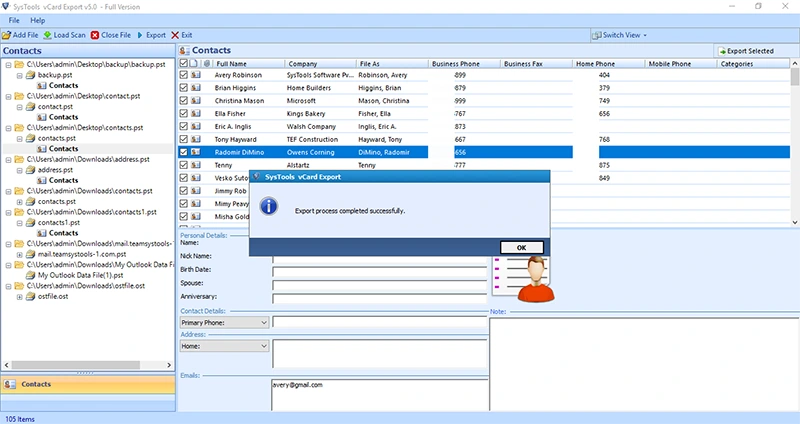
Task: Expand the contacts.pst node under Downloads
Action: [19, 202]
